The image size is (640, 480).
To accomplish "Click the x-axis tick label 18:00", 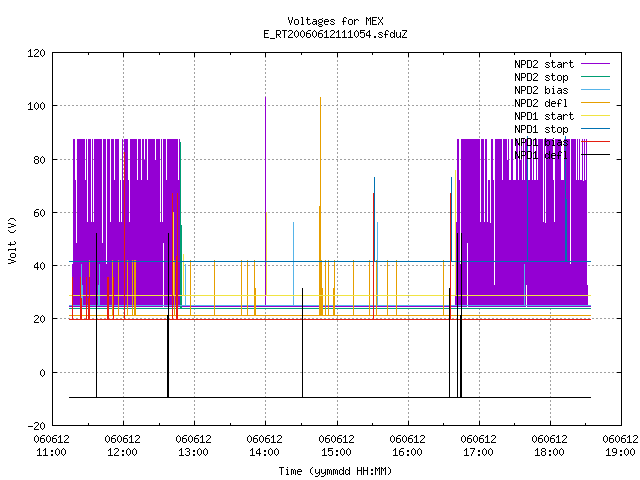I will pyautogui.click(x=549, y=452).
